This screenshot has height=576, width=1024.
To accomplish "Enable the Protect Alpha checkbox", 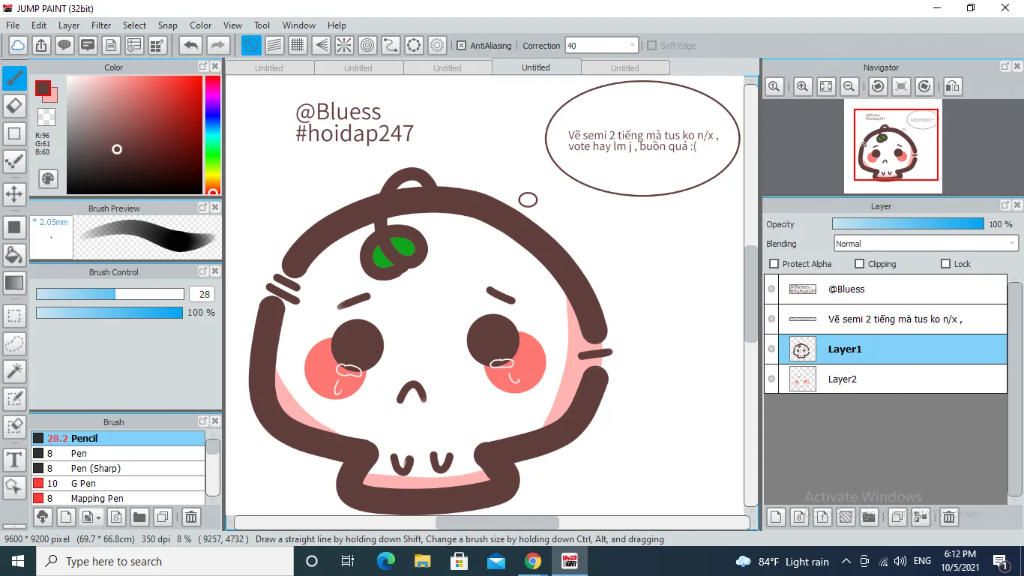I will coord(774,264).
